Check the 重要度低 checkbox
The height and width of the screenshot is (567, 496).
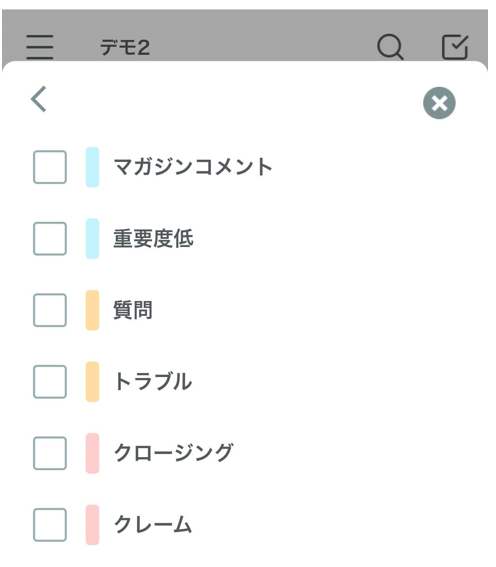click(50, 239)
